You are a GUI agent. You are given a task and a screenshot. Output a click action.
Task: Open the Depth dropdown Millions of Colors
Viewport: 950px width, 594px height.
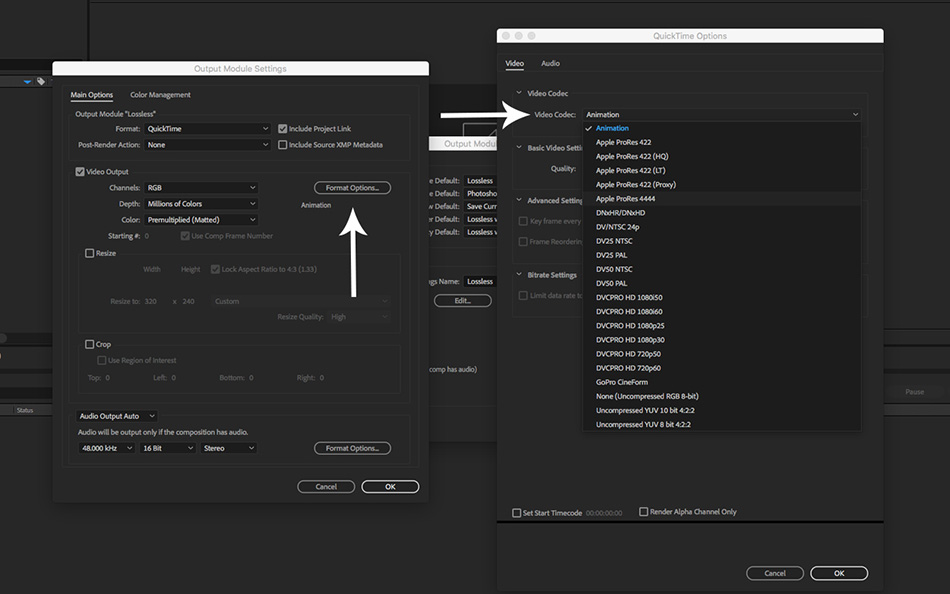click(x=202, y=204)
